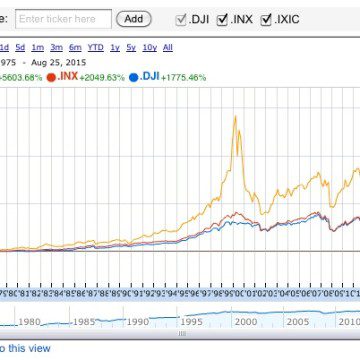Click 1990 in the overview timeline
The width and height of the screenshot is (360, 360).
138,322
